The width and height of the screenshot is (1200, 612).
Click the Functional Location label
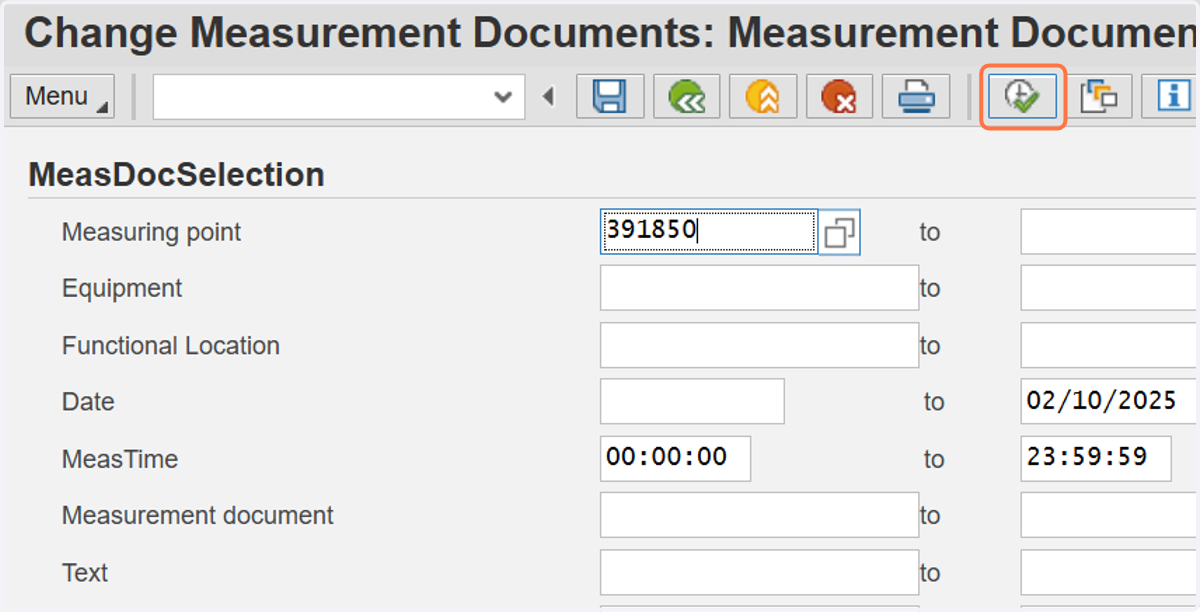coord(171,345)
